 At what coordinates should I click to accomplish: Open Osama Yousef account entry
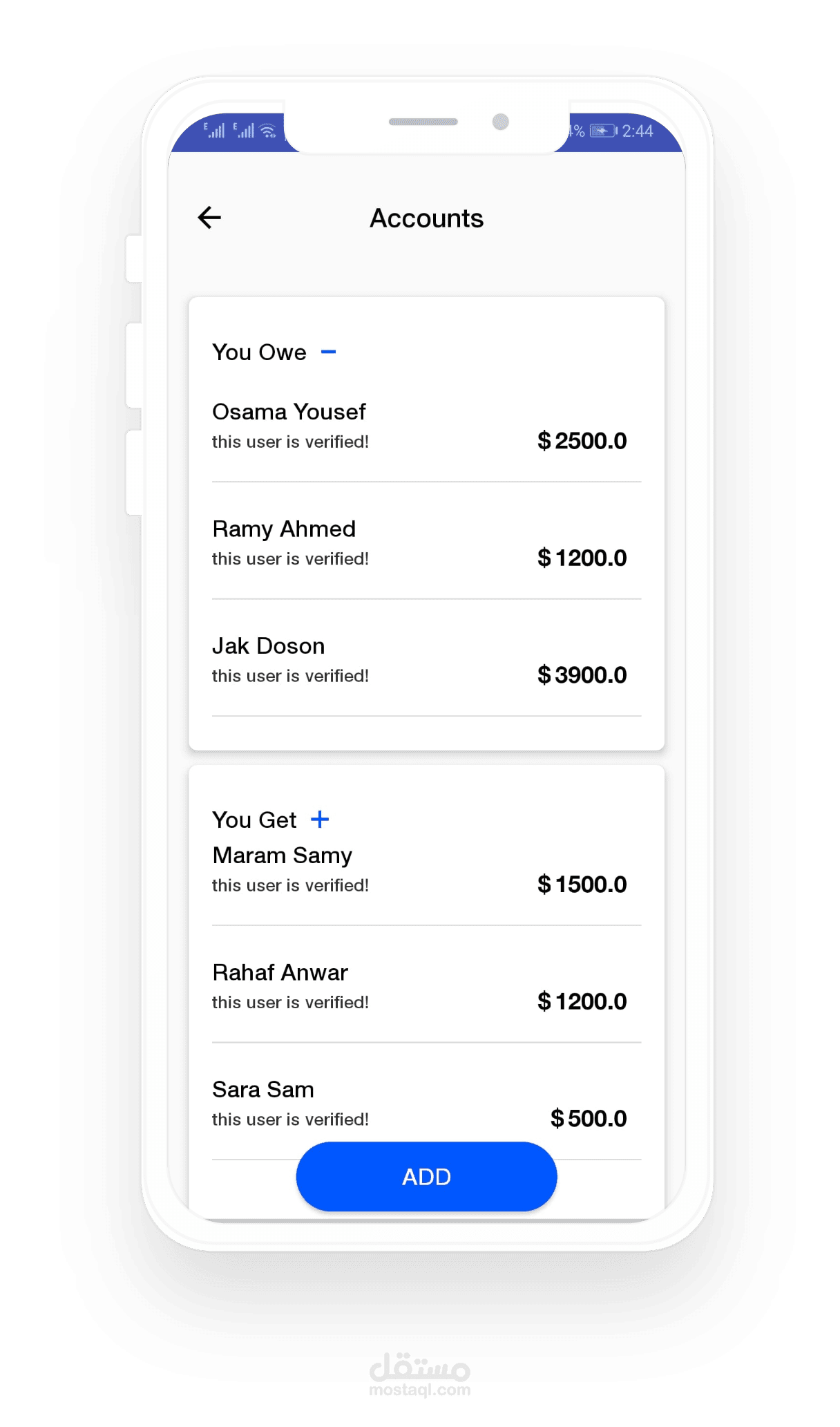coord(289,412)
